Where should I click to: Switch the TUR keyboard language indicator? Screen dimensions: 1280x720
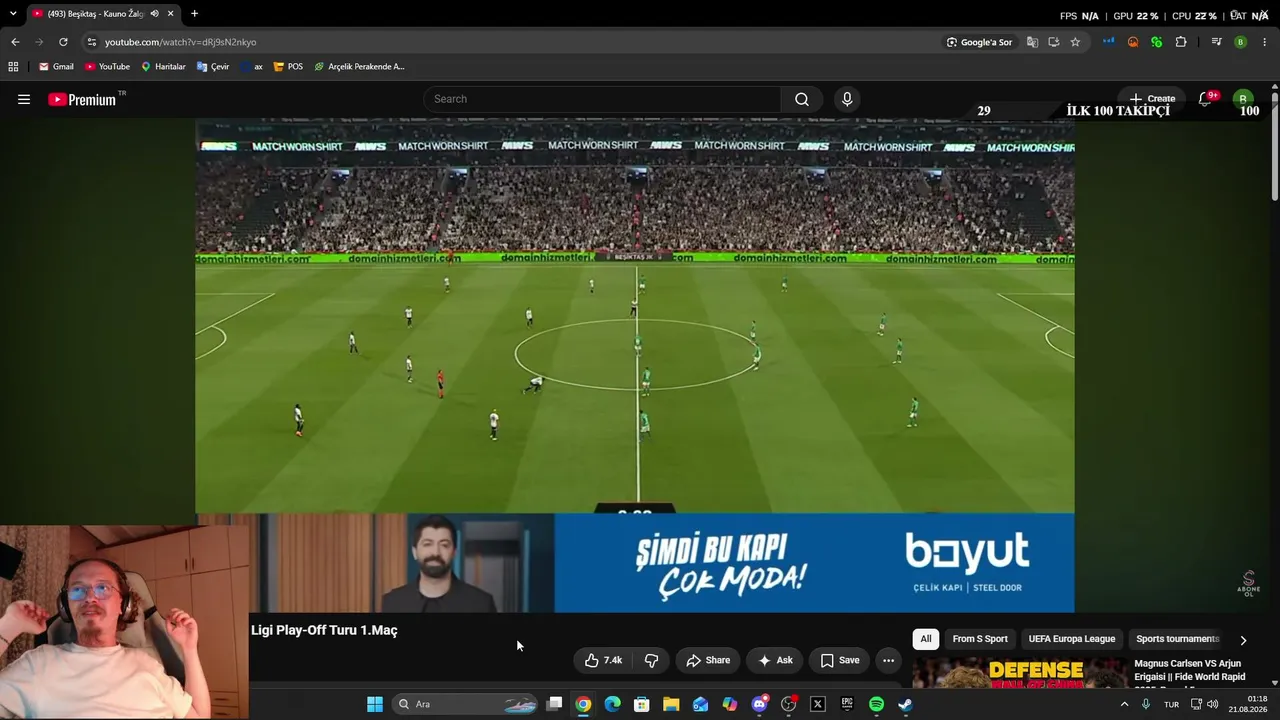(1171, 704)
